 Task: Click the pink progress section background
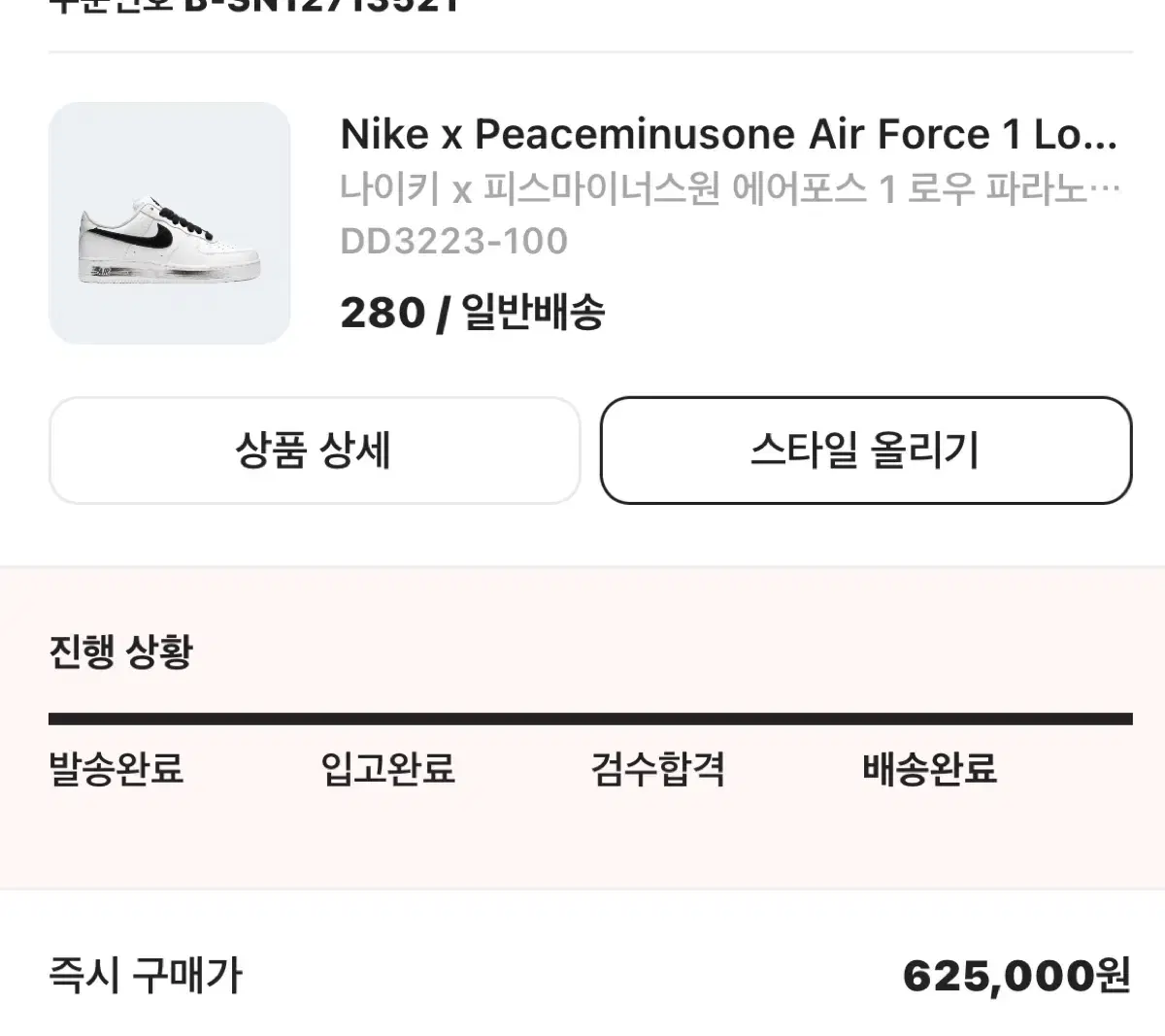[x=582, y=845]
